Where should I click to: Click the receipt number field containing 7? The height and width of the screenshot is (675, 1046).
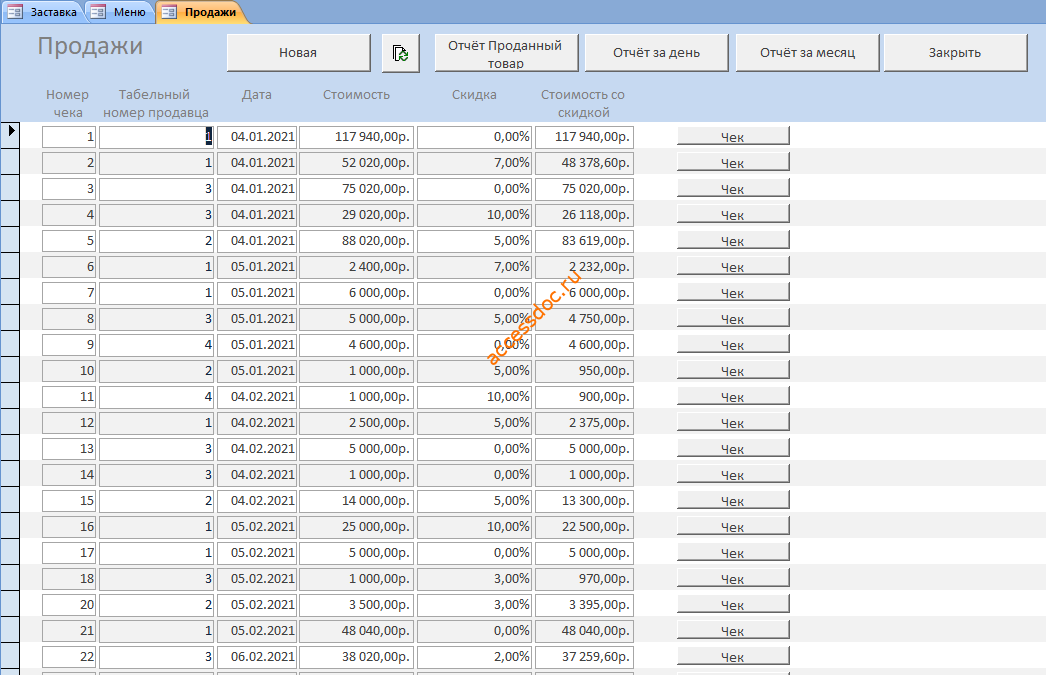69,293
